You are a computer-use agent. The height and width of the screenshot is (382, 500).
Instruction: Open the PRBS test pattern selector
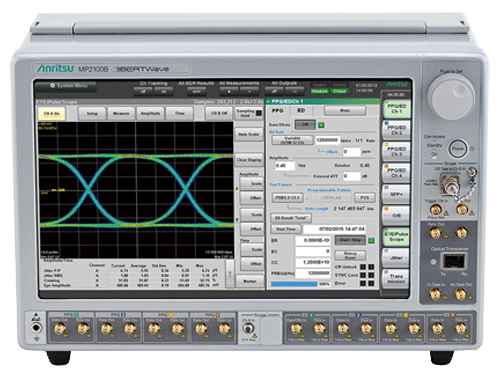click(287, 198)
